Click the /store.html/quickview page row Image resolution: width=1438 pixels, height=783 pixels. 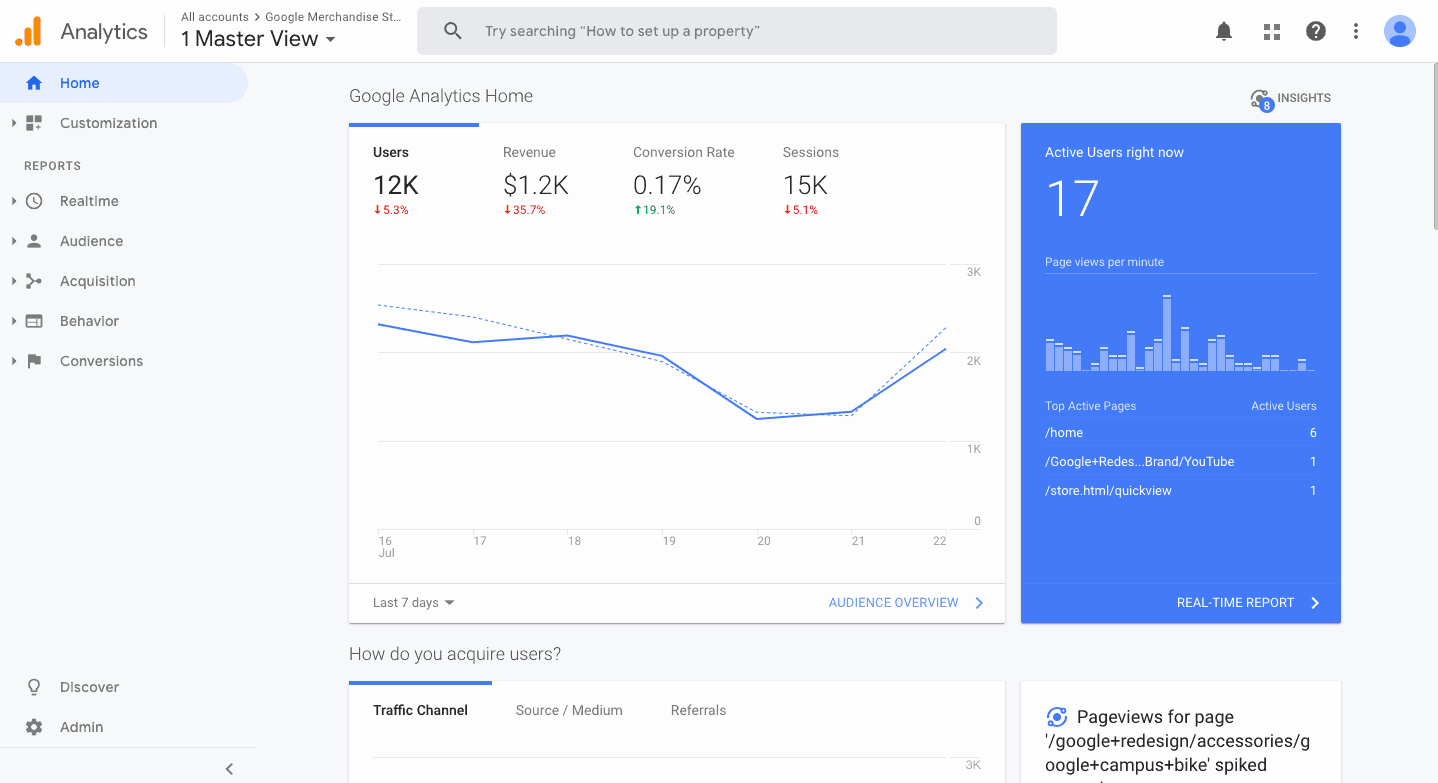point(1180,491)
